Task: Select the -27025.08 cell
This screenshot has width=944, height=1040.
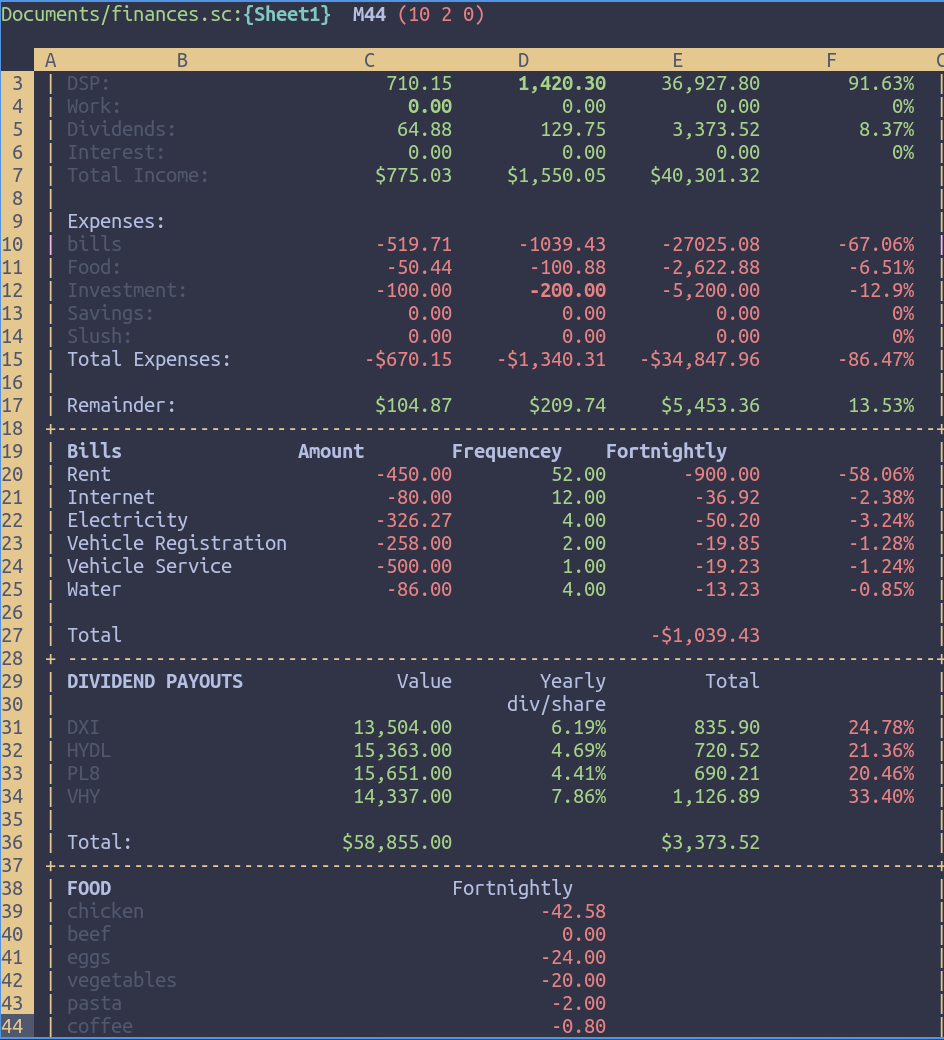Action: [710, 245]
